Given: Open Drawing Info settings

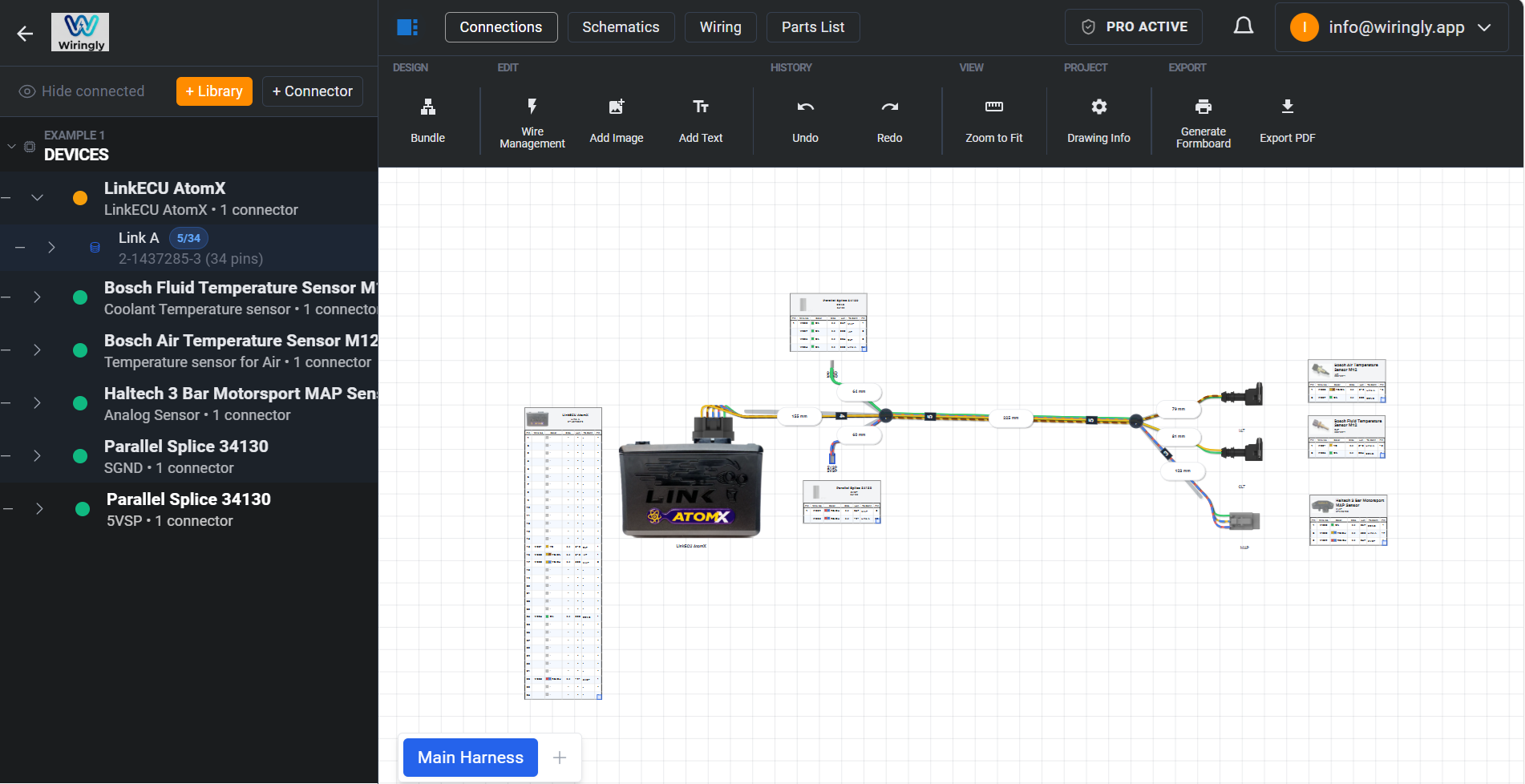Looking at the screenshot, I should point(1098,120).
